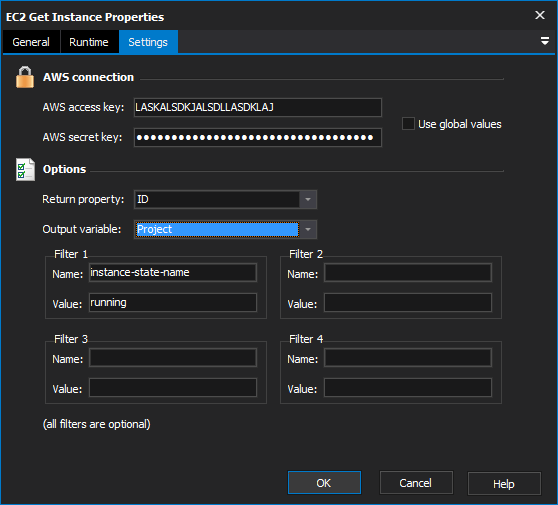
Task: Click the Filter 4 Value field
Action: tap(408, 388)
